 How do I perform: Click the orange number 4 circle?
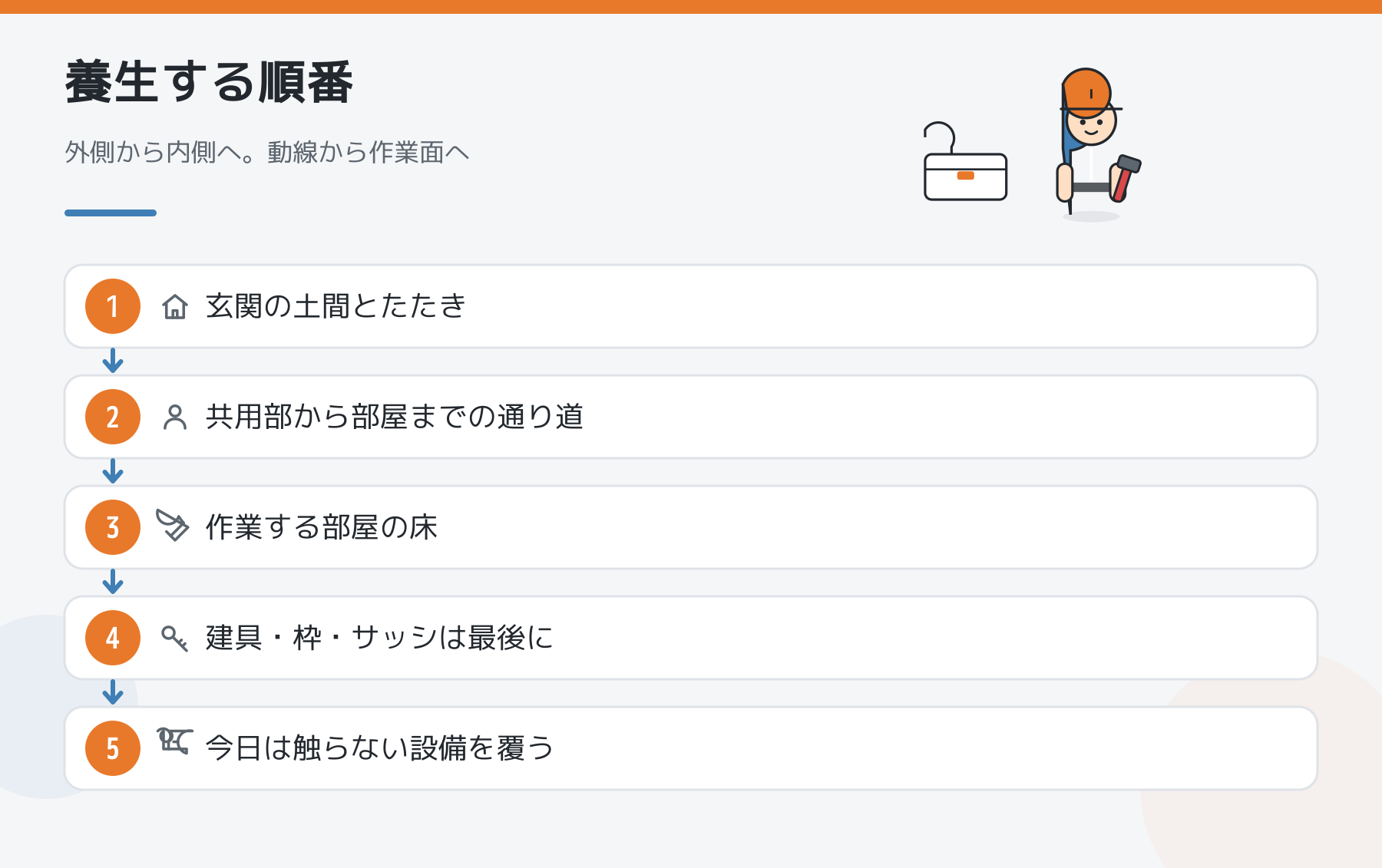click(113, 638)
